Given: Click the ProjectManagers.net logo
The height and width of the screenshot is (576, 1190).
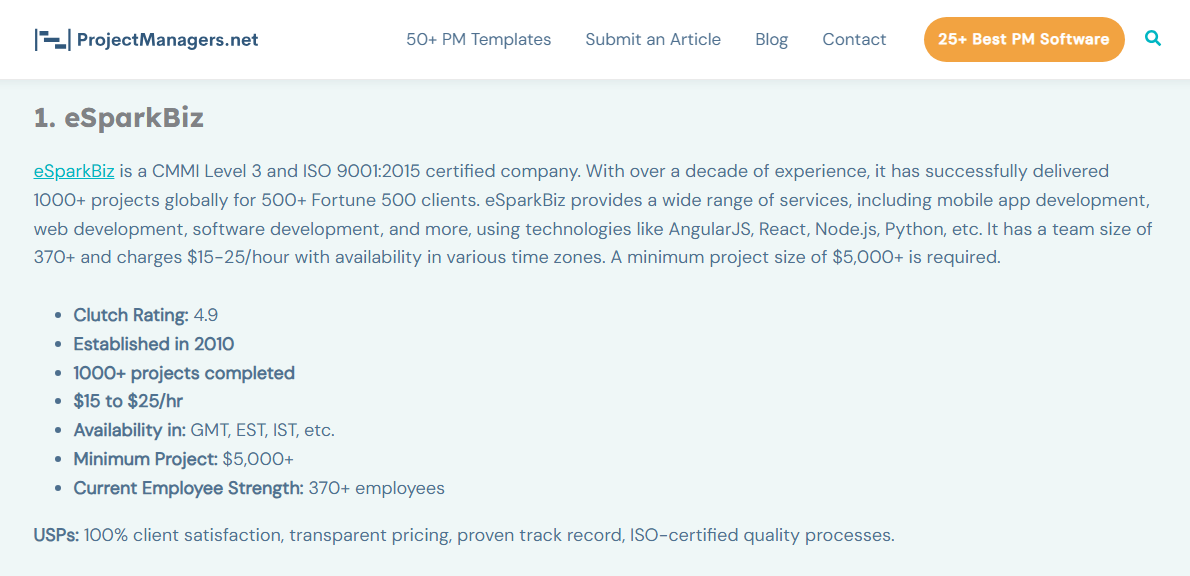Looking at the screenshot, I should [146, 39].
